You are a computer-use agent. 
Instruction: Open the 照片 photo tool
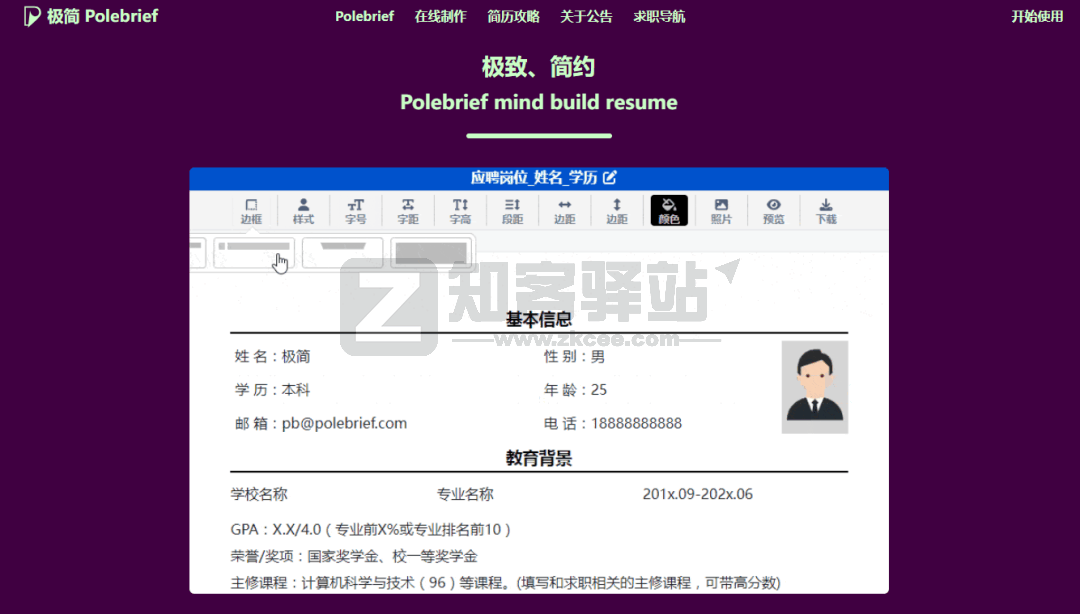pyautogui.click(x=721, y=210)
